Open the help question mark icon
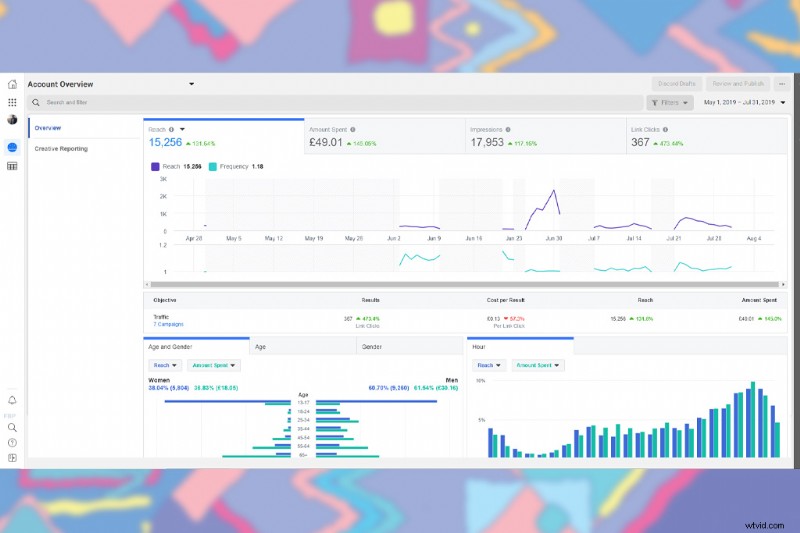 (x=12, y=443)
